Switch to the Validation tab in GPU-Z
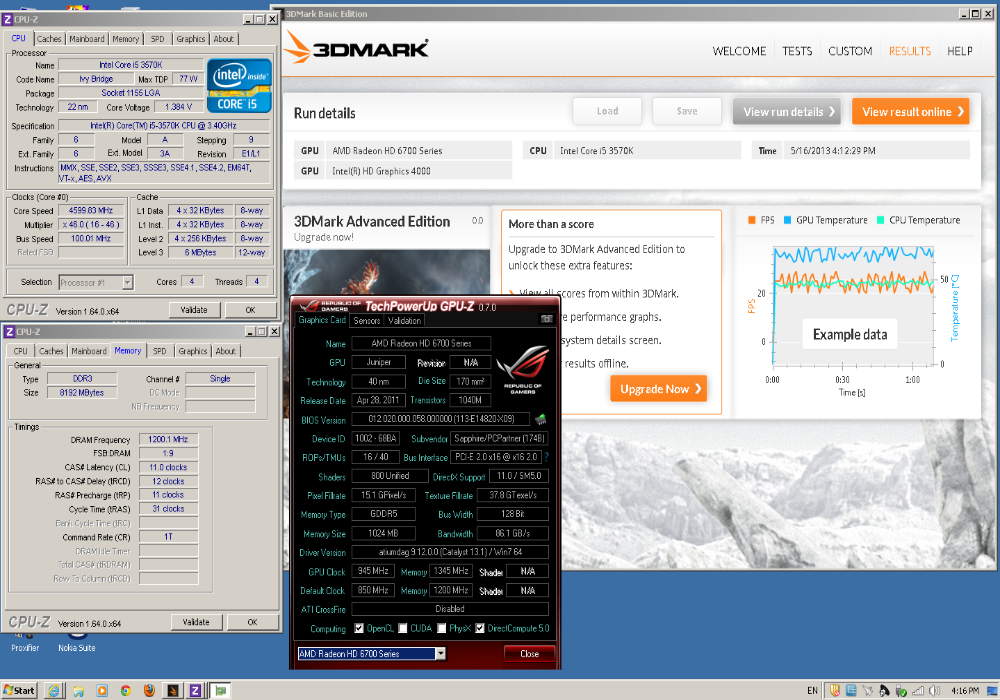Image resolution: width=1000 pixels, height=700 pixels. tap(404, 321)
